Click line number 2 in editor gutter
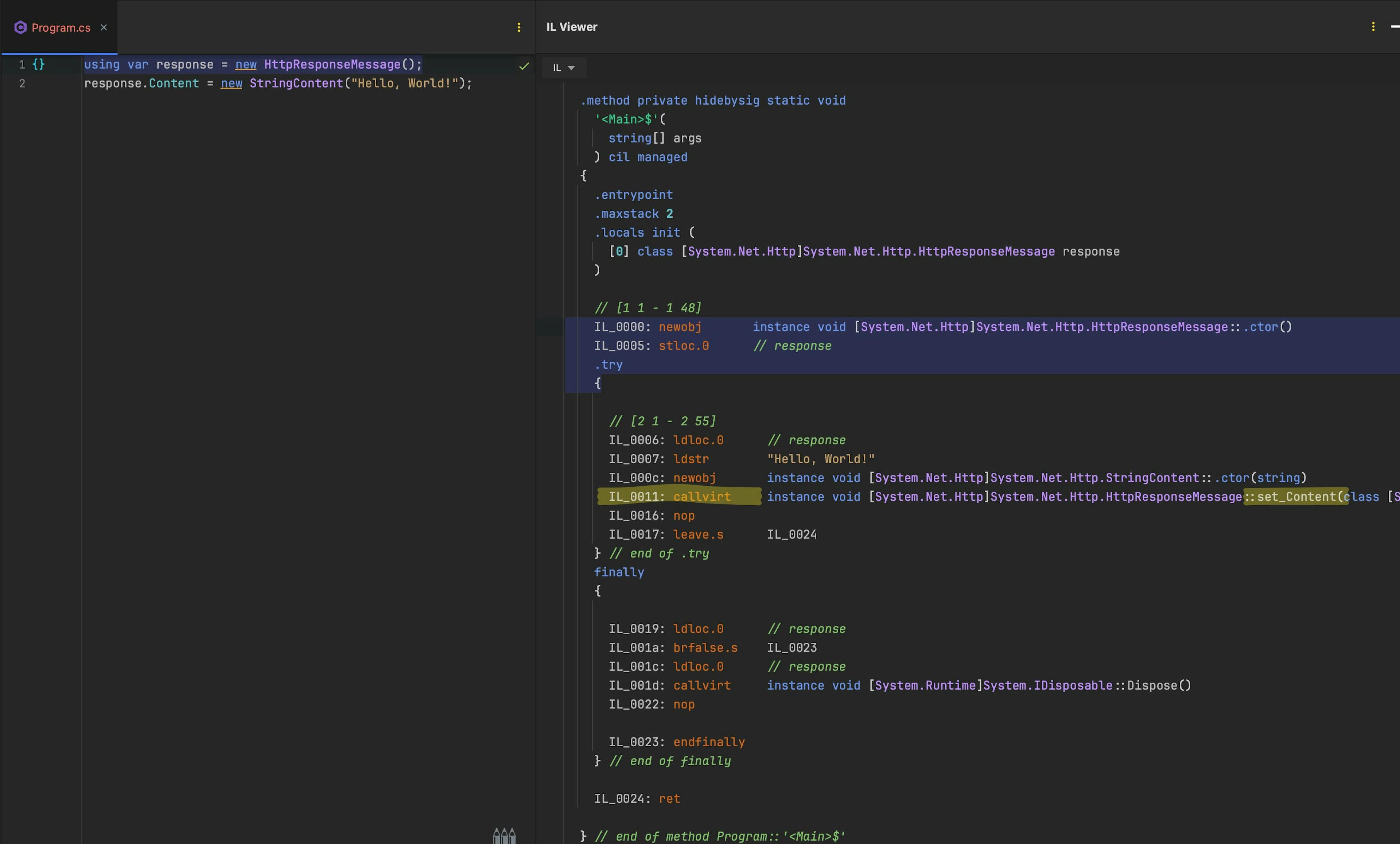This screenshot has height=844, width=1400. (22, 83)
